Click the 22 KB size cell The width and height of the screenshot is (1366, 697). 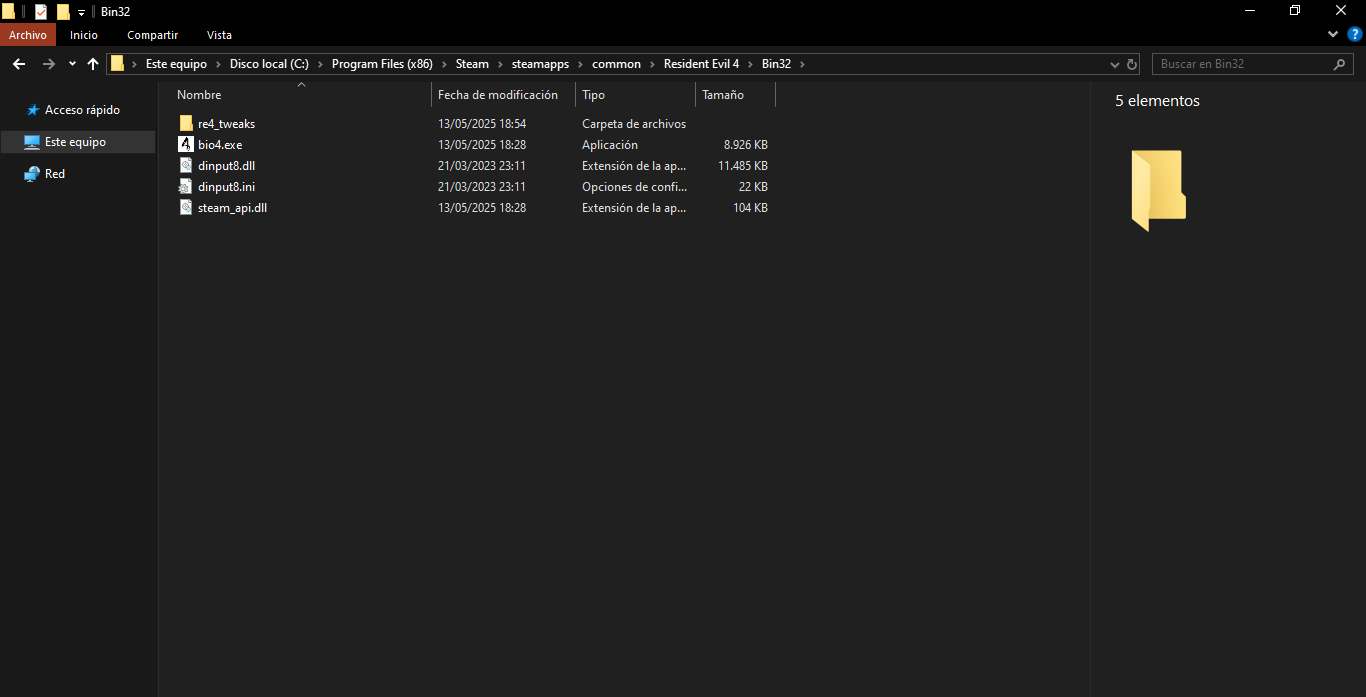point(753,187)
